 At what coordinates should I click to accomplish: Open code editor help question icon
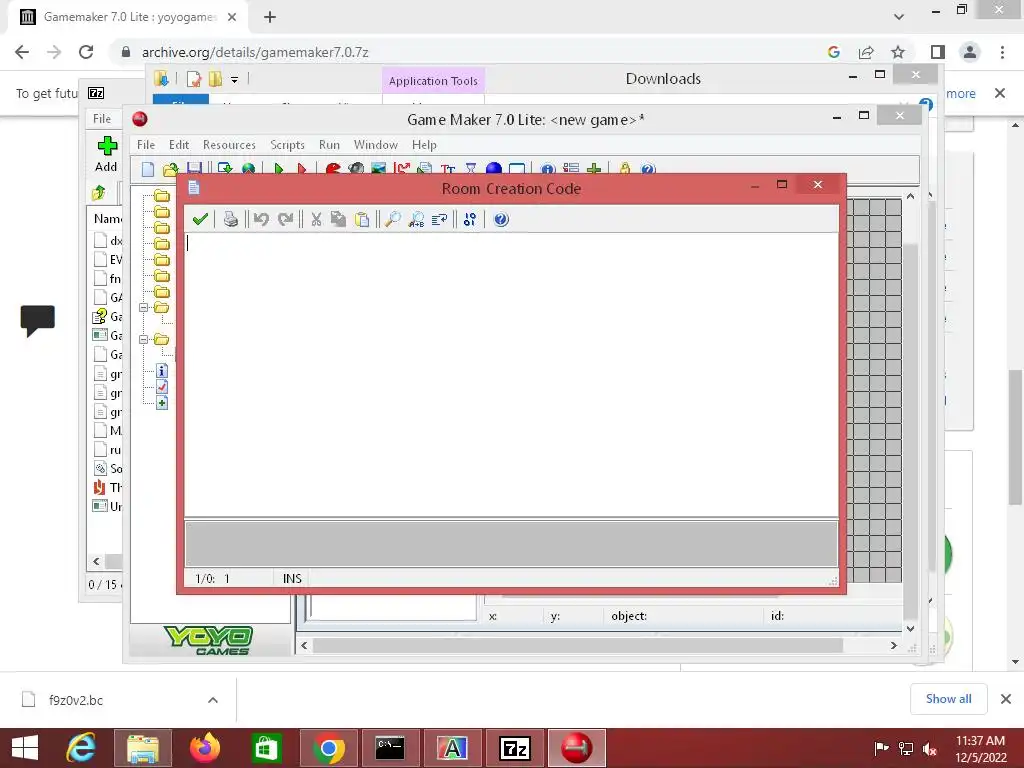click(501, 219)
